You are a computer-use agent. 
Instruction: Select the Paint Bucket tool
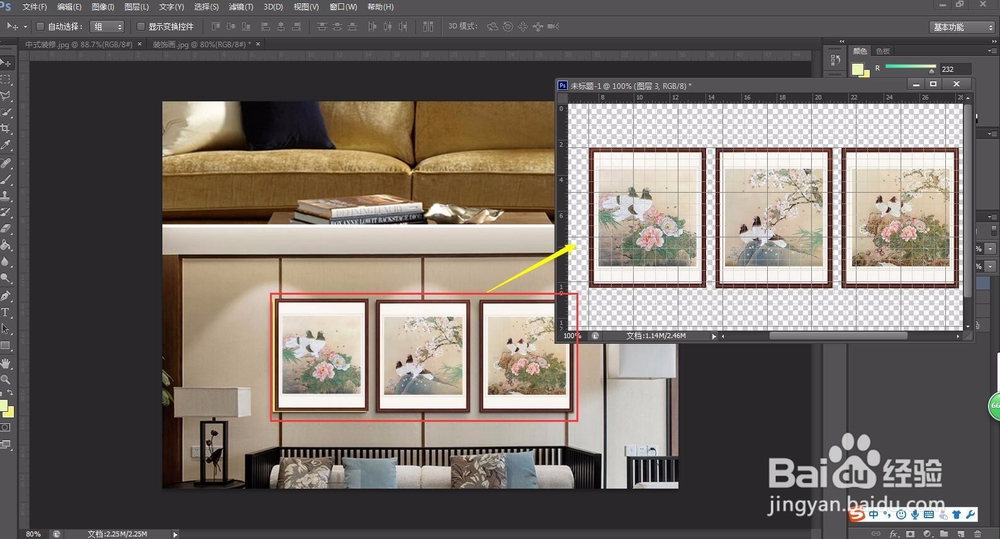pos(6,245)
